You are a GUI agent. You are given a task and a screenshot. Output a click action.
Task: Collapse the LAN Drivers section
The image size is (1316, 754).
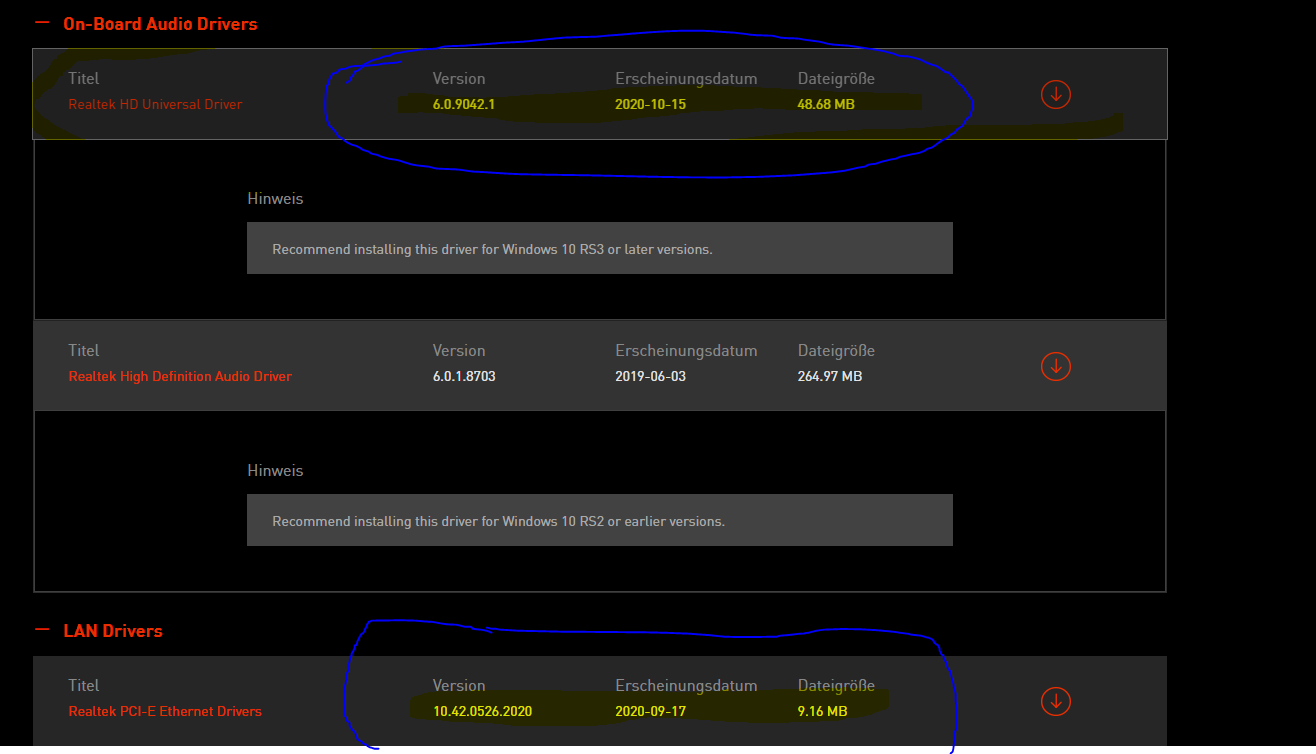point(42,630)
